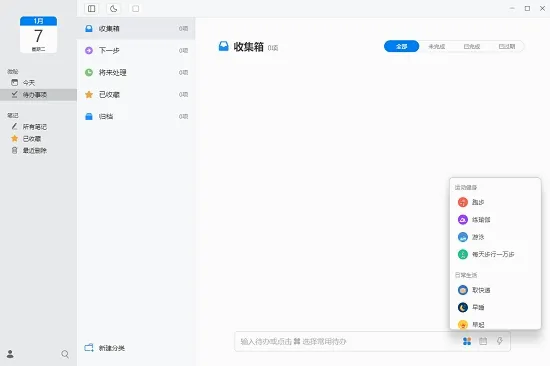Select the 归档 category
550x366 pixels.
point(136,117)
